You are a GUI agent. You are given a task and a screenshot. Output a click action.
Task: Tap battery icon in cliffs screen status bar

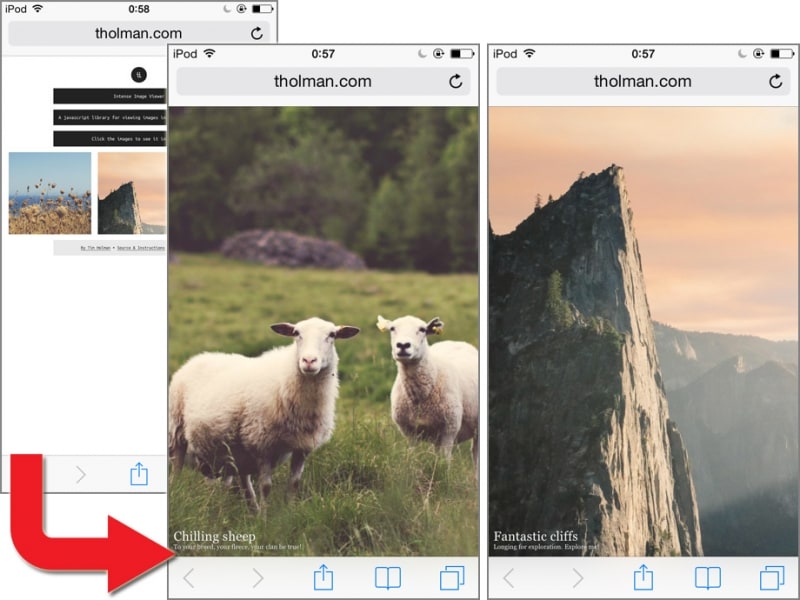pyautogui.click(x=782, y=53)
